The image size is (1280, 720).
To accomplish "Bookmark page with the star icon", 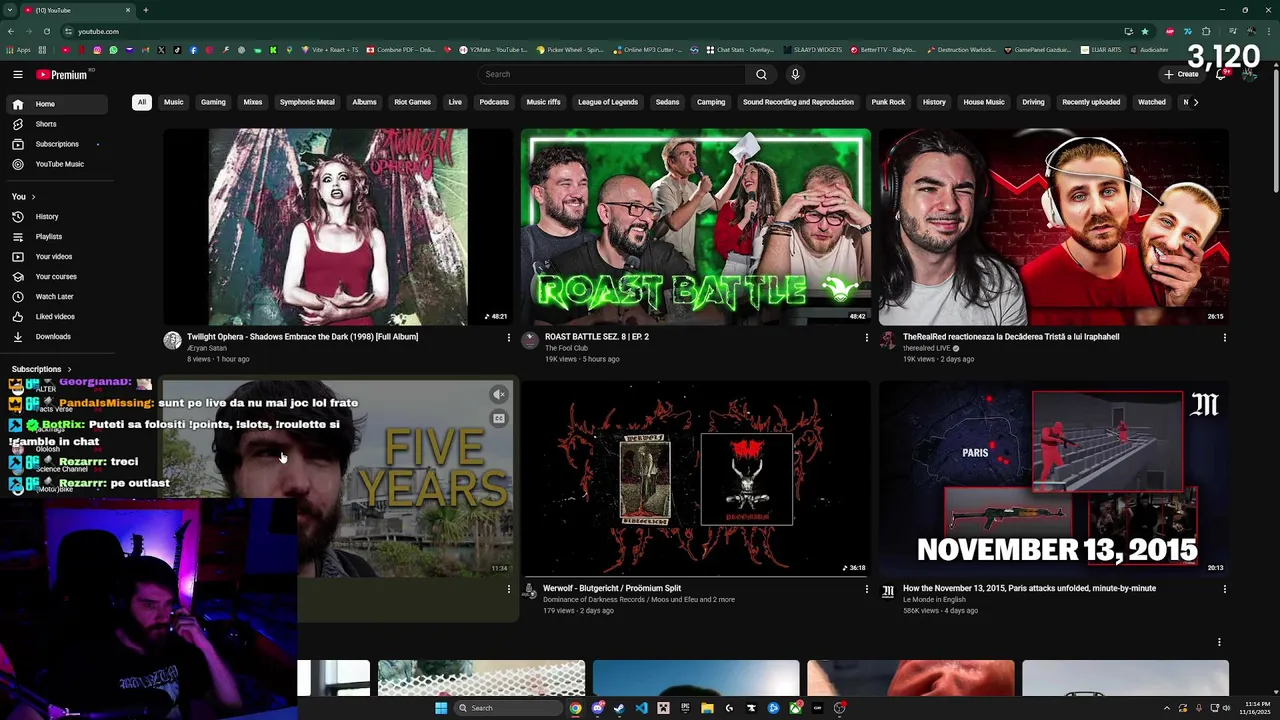I will pos(1145,31).
